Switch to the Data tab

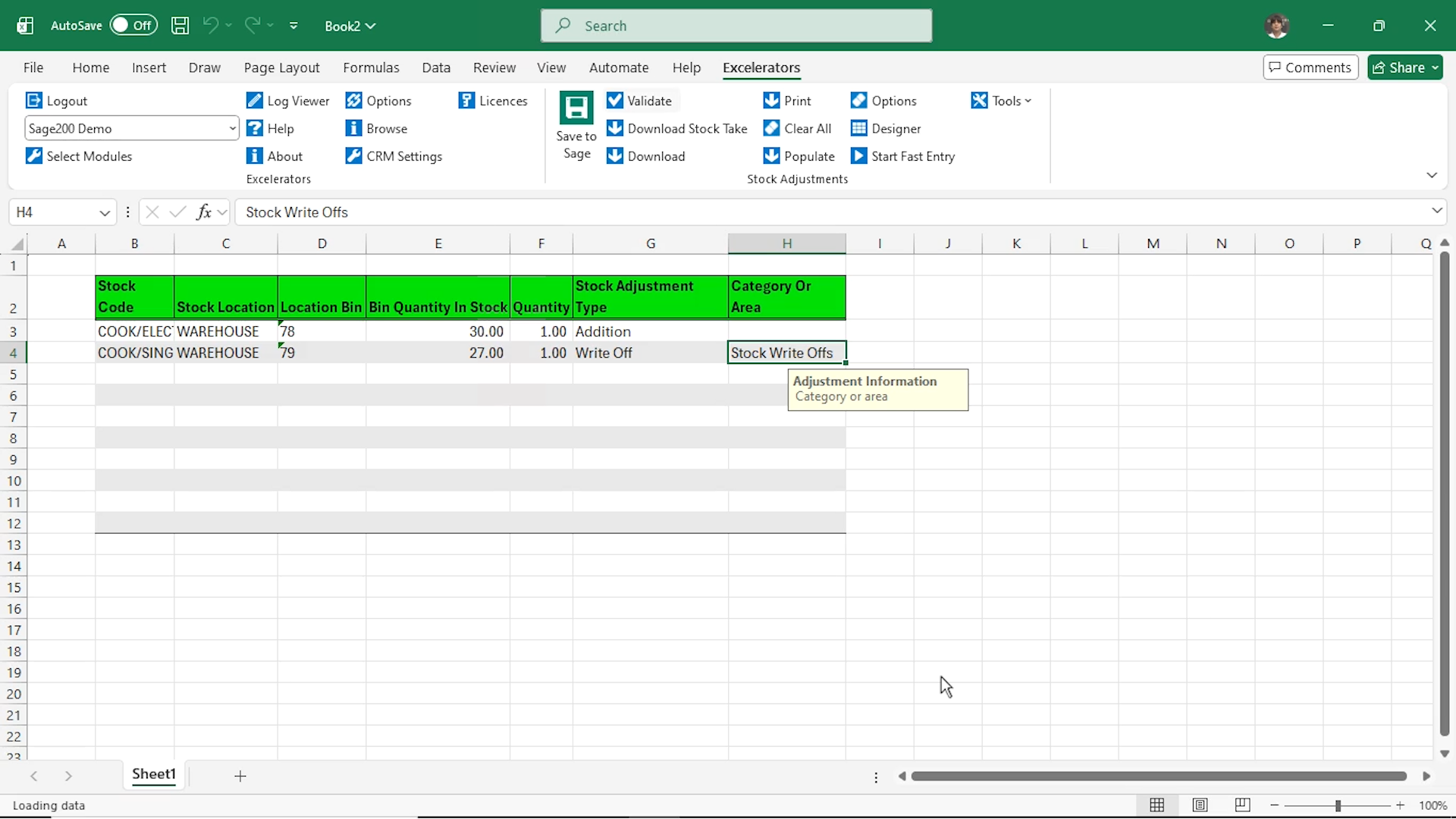[x=436, y=67]
